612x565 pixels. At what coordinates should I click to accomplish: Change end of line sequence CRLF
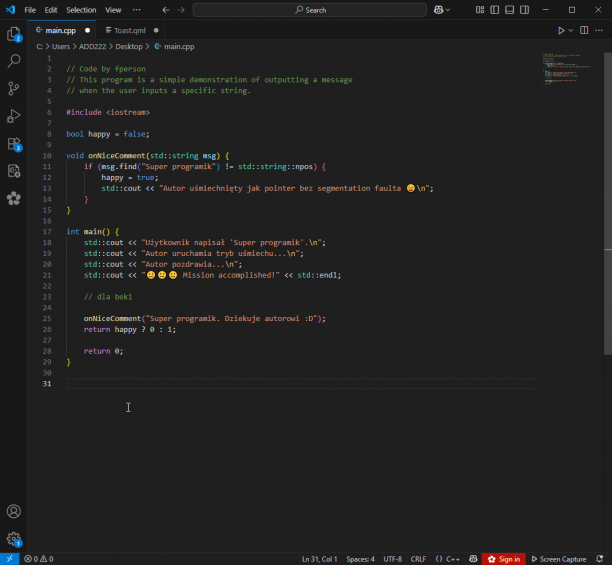tap(418, 559)
